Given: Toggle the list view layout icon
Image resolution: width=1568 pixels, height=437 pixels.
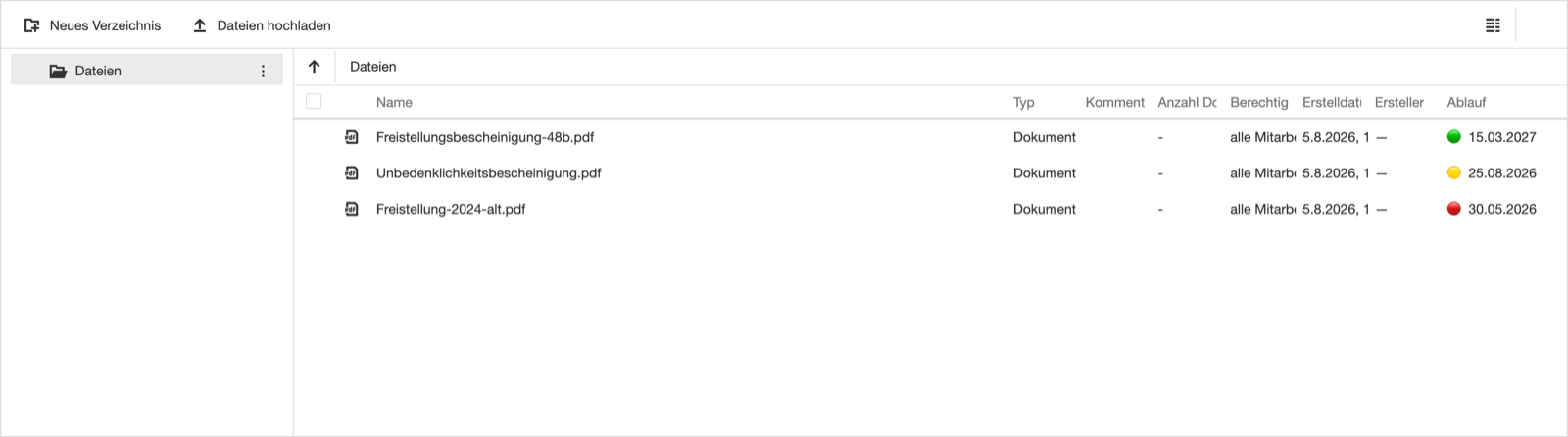Looking at the screenshot, I should point(1493,25).
